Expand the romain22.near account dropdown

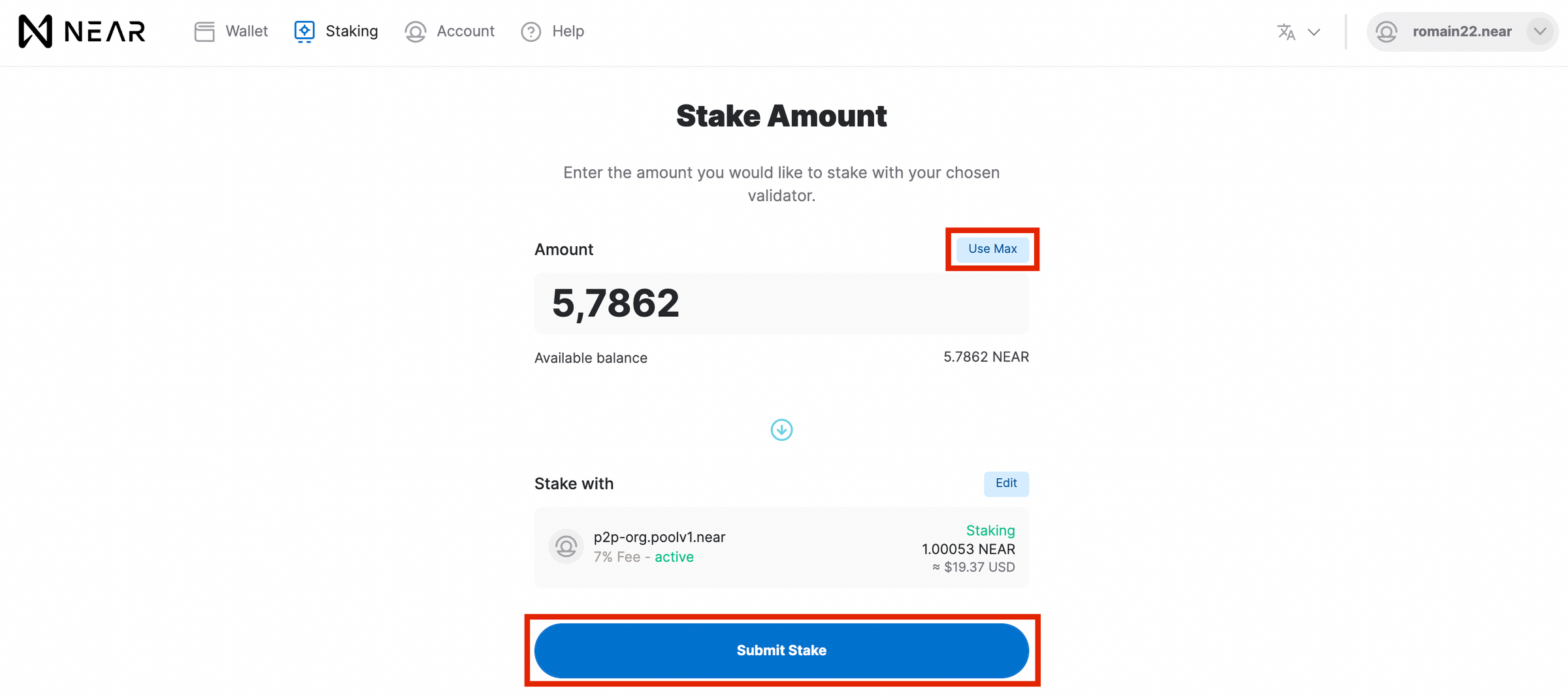pyautogui.click(x=1539, y=31)
